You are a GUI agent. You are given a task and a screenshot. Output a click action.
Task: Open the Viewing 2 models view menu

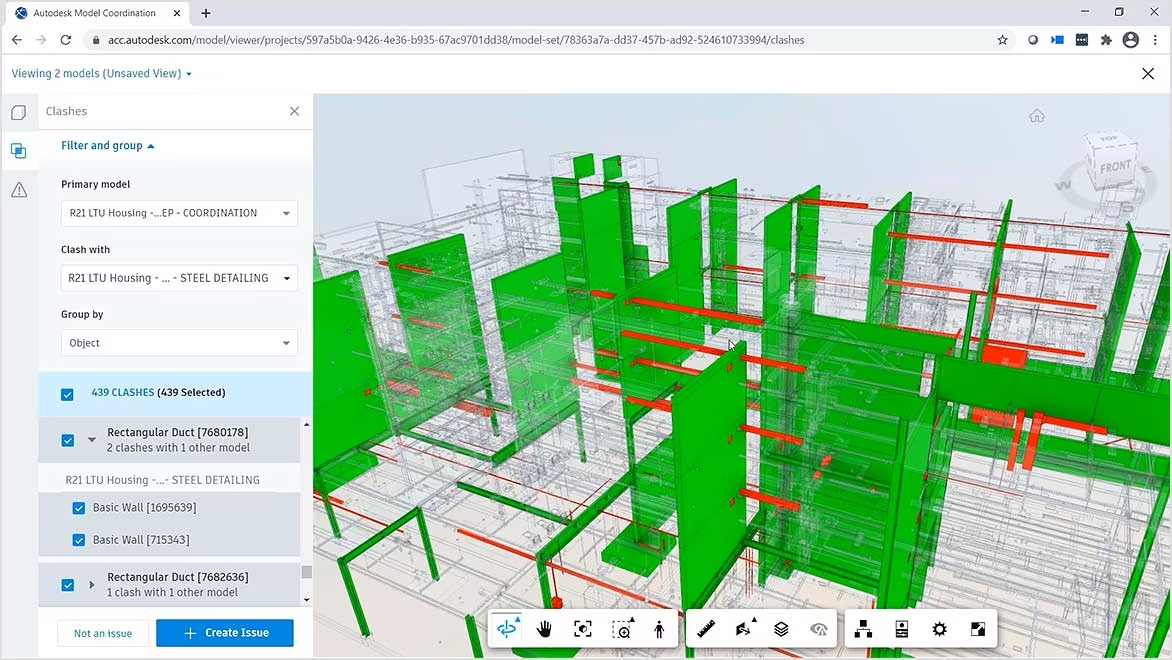100,73
